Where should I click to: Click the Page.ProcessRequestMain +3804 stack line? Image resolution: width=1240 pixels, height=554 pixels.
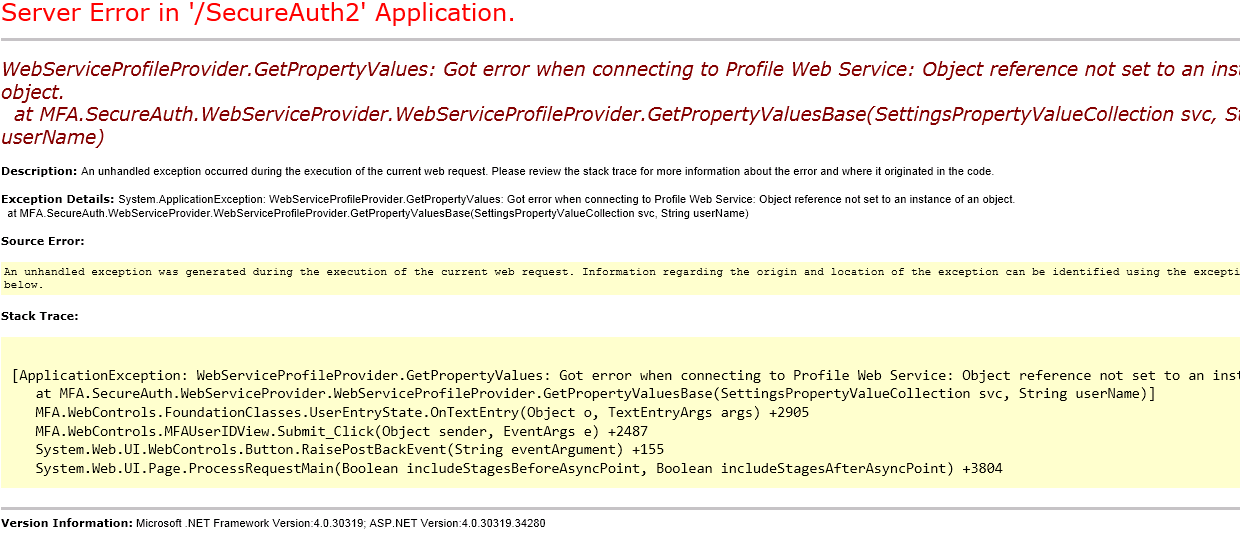[x=518, y=468]
